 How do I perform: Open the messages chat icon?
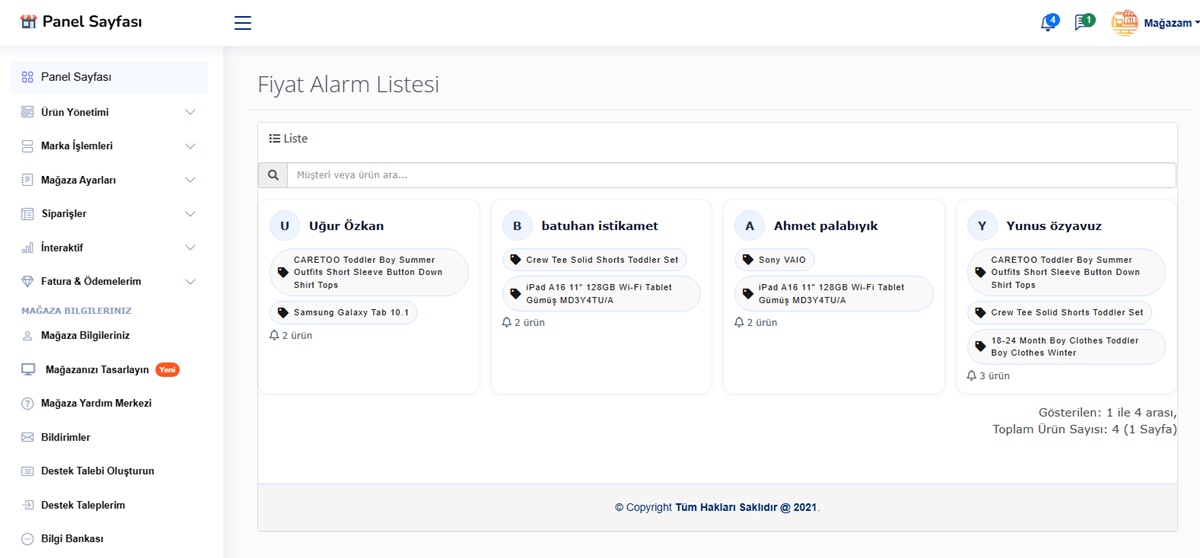pos(1082,23)
